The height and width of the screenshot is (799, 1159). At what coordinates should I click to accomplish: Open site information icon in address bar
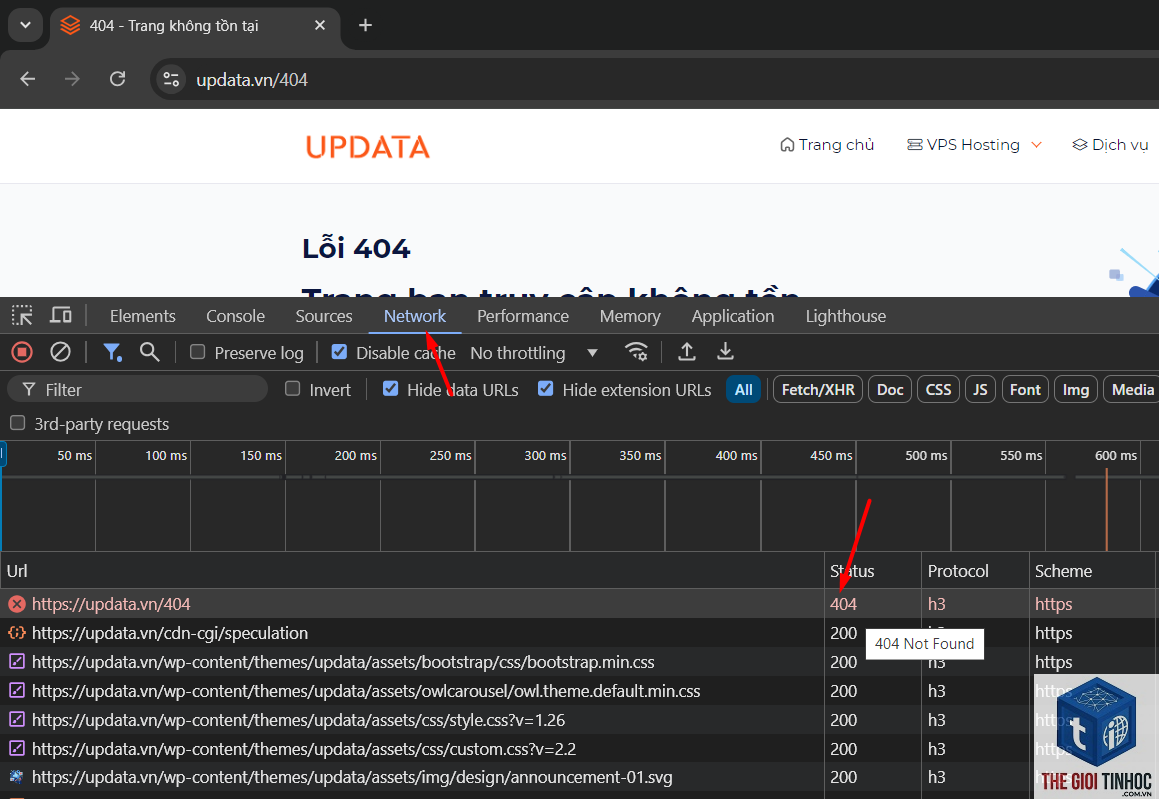coord(171,79)
